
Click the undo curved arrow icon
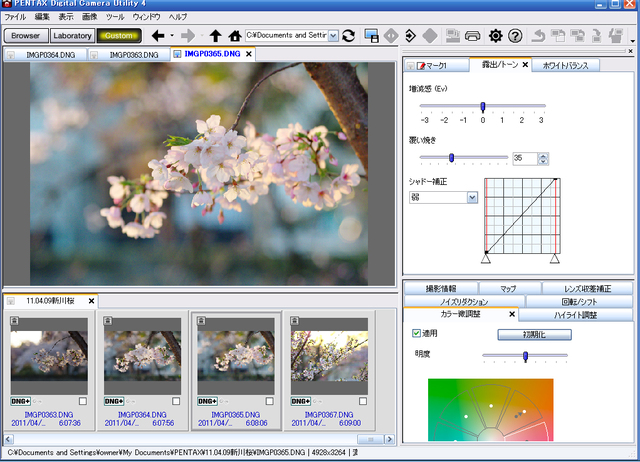pos(538,36)
